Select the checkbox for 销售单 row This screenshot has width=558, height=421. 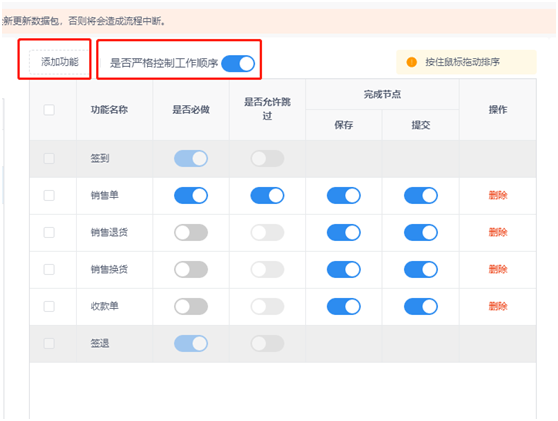click(49, 195)
